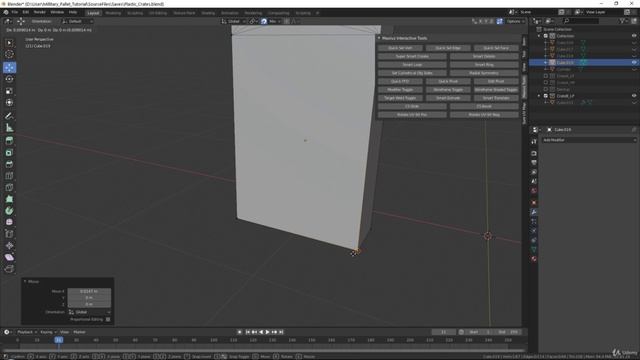640x360 pixels.
Task: Click the Super Smart Create button
Action: coord(412,56)
